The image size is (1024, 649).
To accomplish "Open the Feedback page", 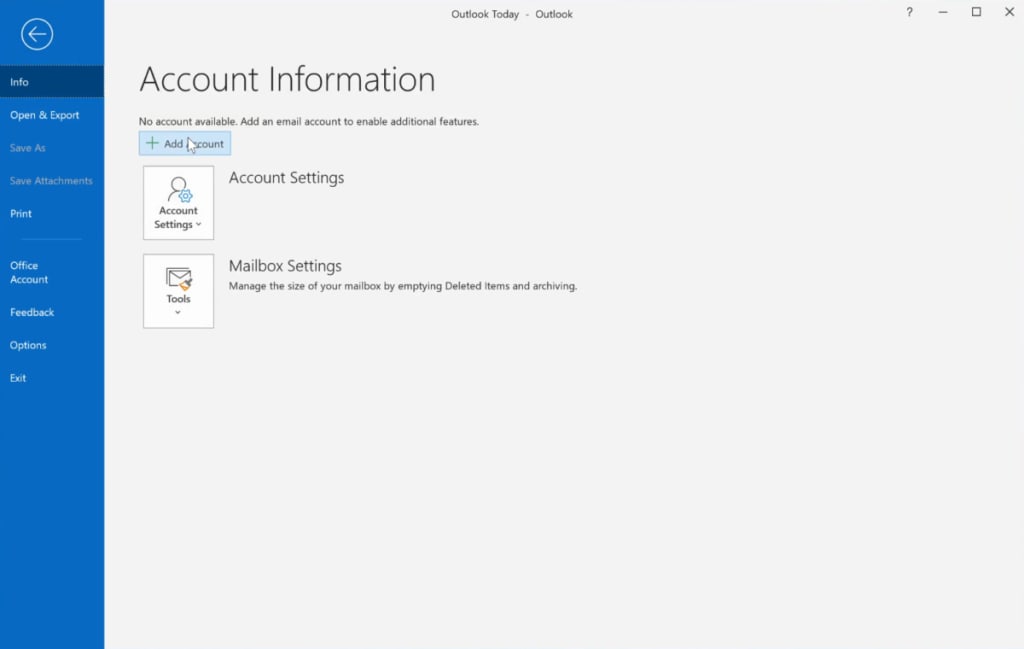I will [x=31, y=312].
